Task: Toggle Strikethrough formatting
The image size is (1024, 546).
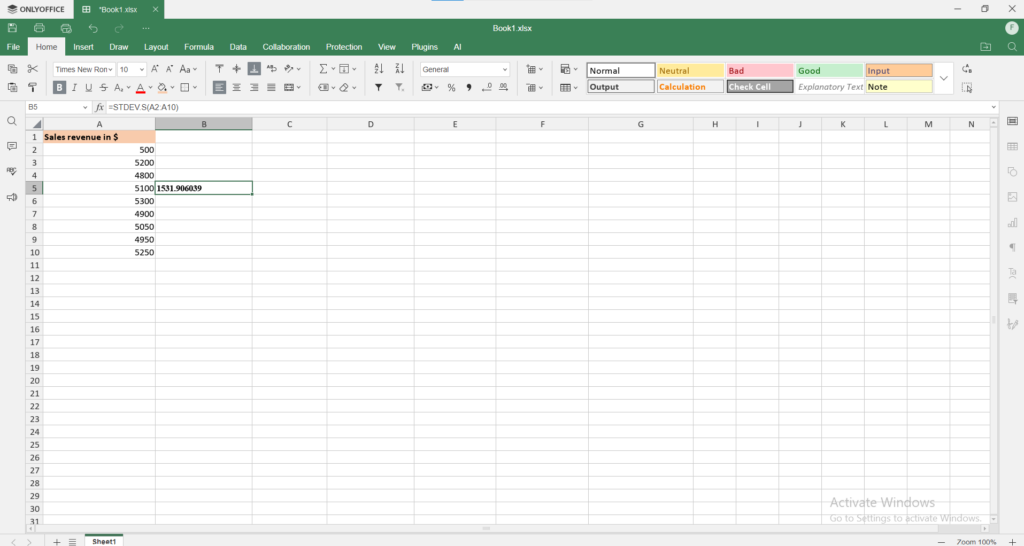Action: [x=104, y=87]
